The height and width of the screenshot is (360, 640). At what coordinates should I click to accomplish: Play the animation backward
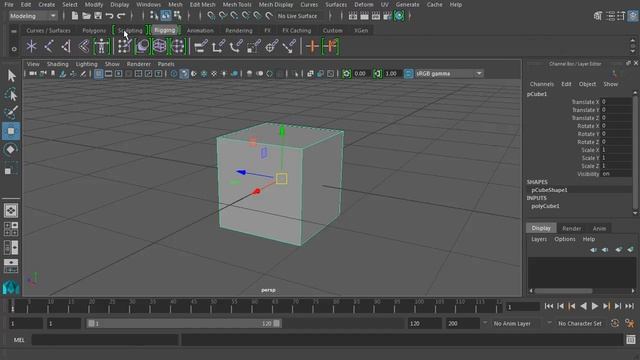coord(583,306)
